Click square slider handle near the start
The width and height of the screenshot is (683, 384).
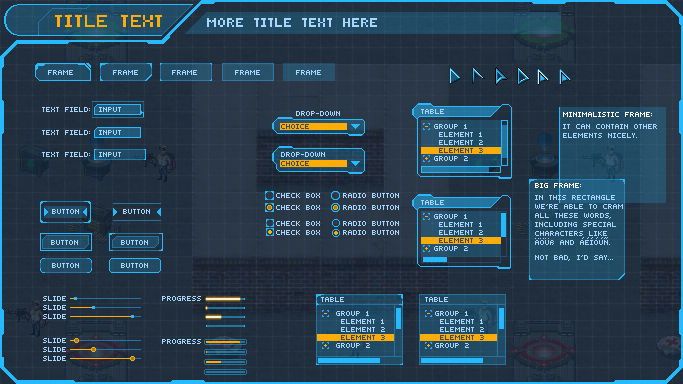75,299
